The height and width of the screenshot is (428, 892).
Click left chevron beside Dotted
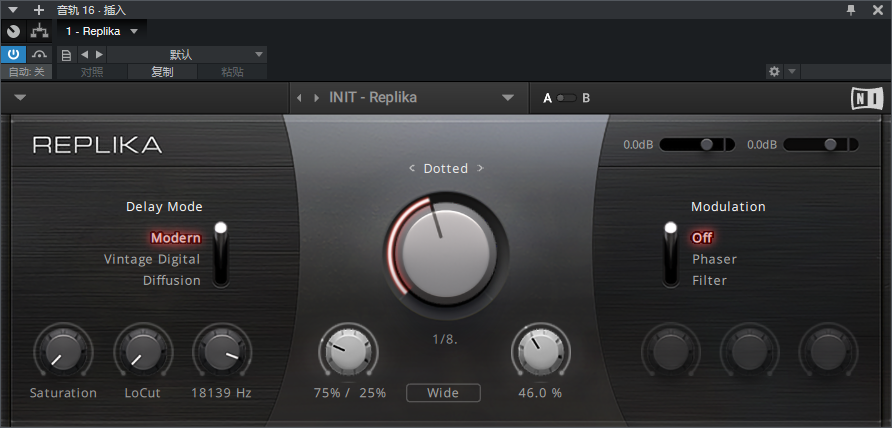(412, 168)
